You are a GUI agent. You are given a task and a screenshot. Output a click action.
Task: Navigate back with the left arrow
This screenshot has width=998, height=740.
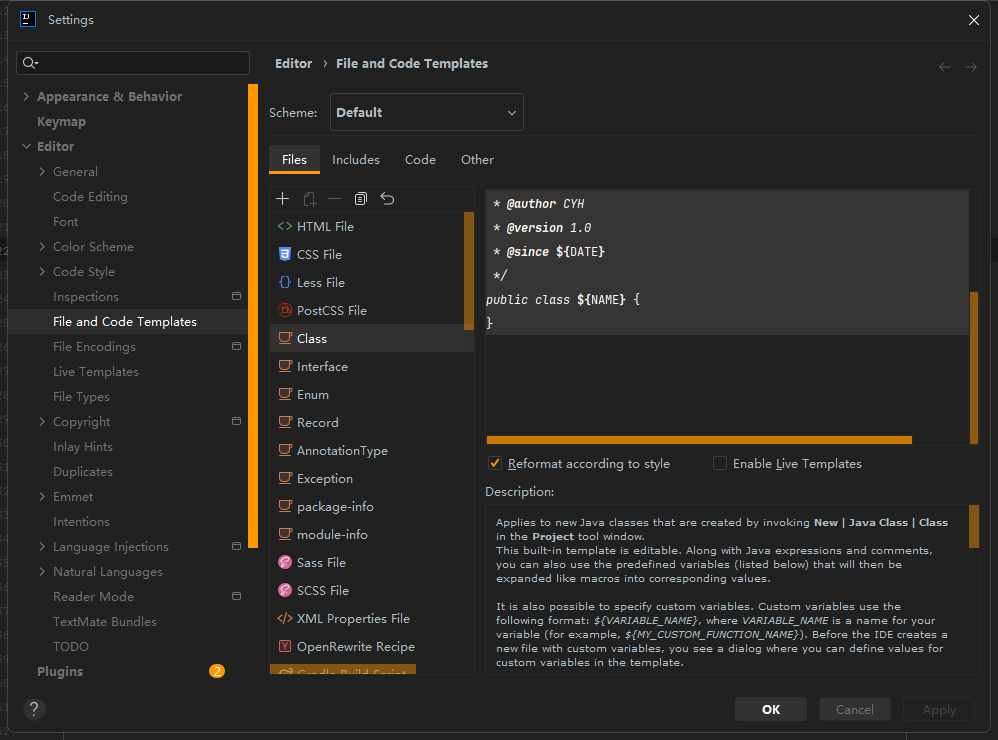coord(945,67)
